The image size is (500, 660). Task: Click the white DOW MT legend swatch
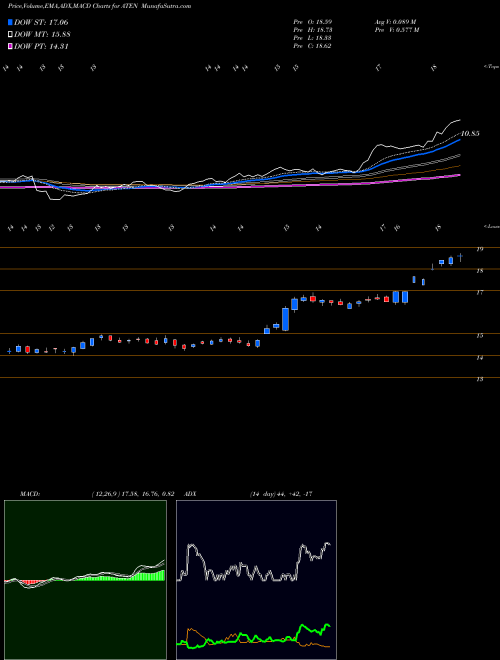11,35
